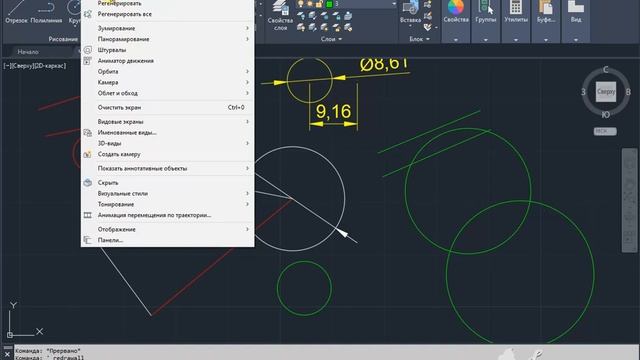Image resolution: width=640 pixels, height=360 pixels.
Task: Select the Отрезок line tool
Action: pyautogui.click(x=16, y=12)
